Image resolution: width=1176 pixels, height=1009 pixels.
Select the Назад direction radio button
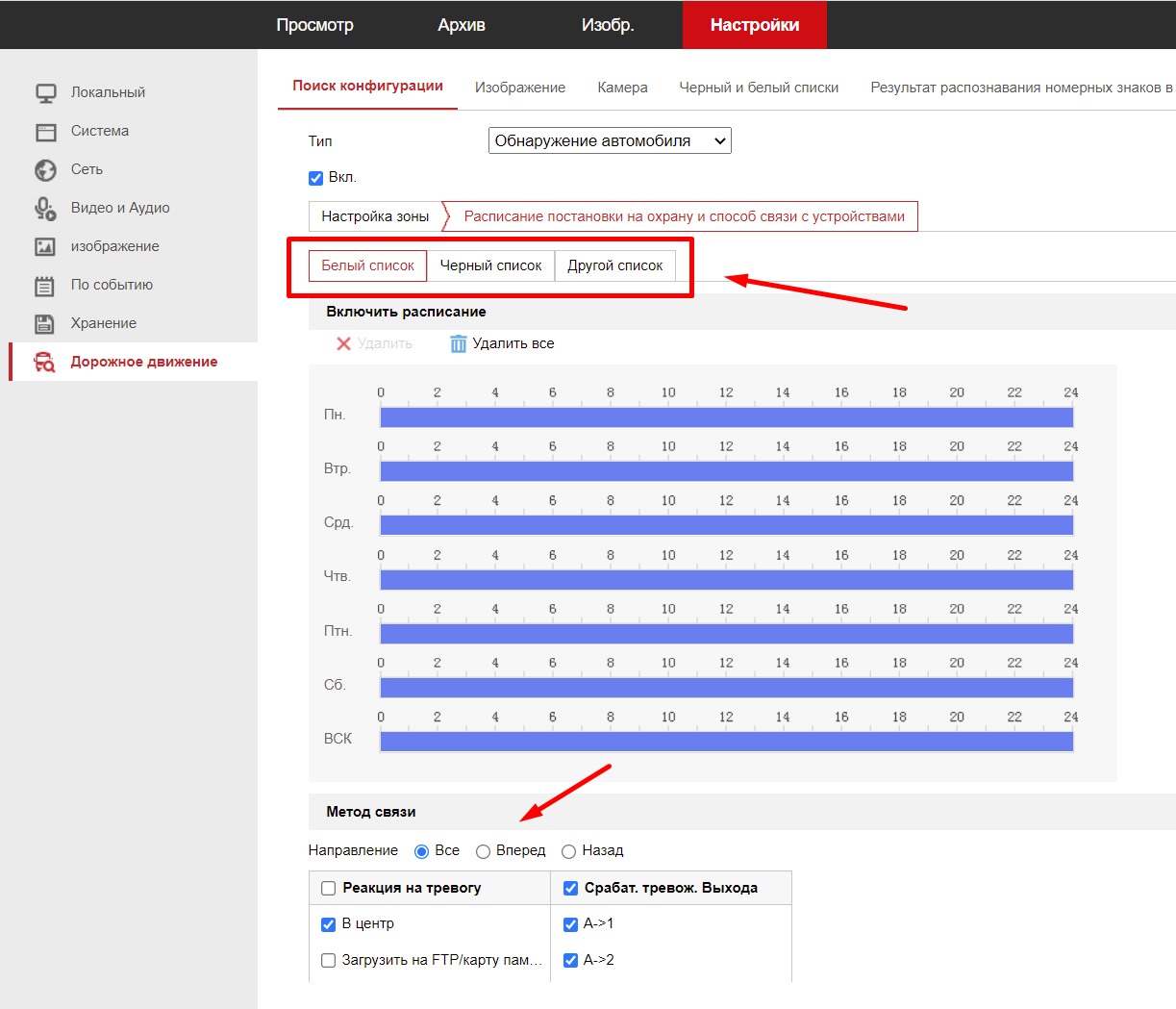tap(568, 851)
